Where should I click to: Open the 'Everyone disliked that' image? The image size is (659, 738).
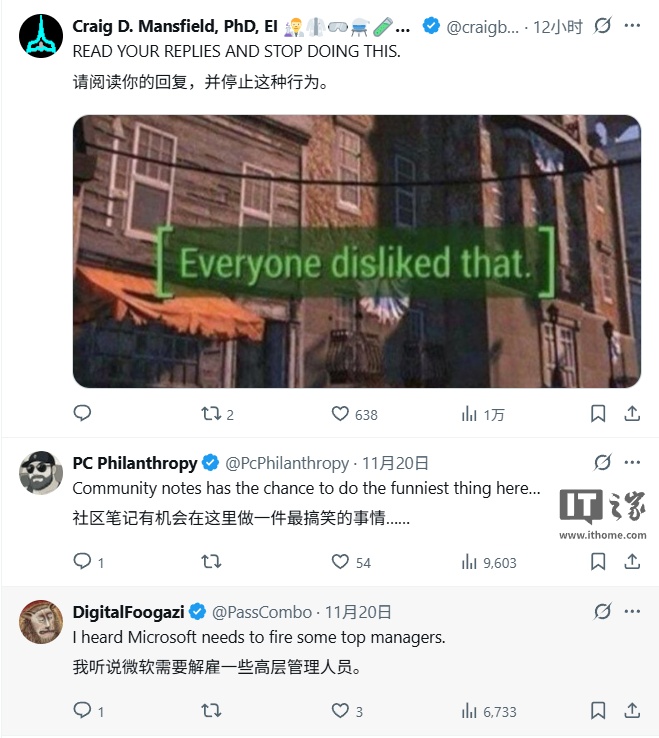pos(357,251)
